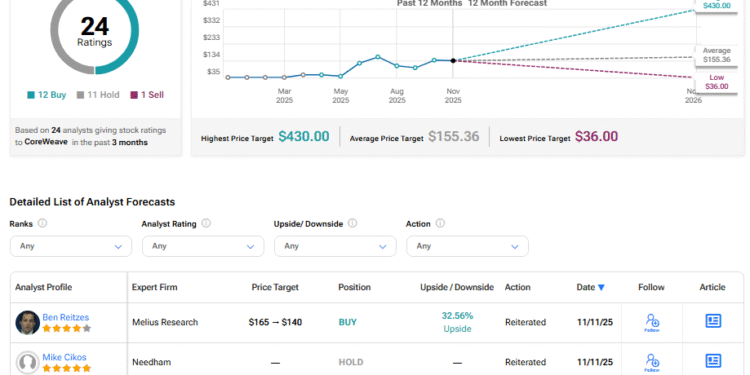This screenshot has height=375, width=750.
Task: Open the Ranks dropdown
Action: click(x=71, y=246)
